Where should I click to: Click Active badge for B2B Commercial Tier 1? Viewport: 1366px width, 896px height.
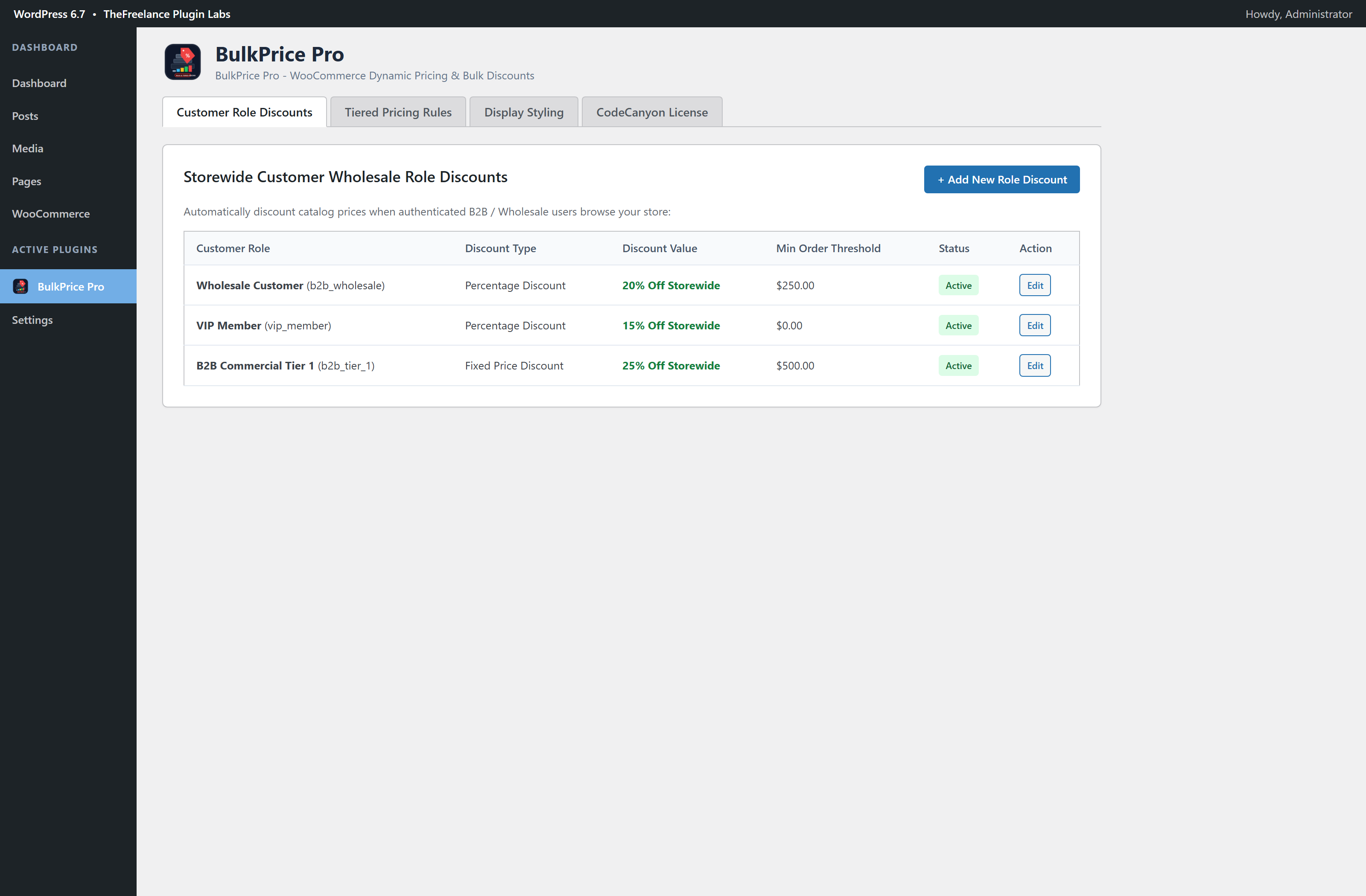(x=958, y=365)
